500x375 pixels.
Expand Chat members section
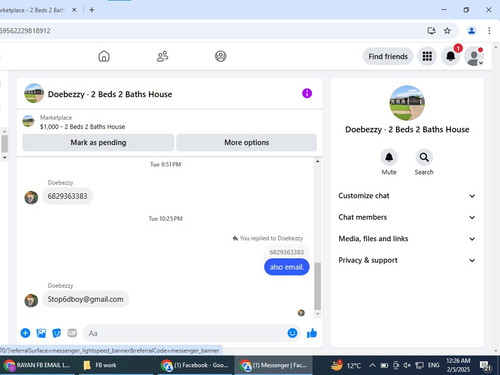coord(406,217)
